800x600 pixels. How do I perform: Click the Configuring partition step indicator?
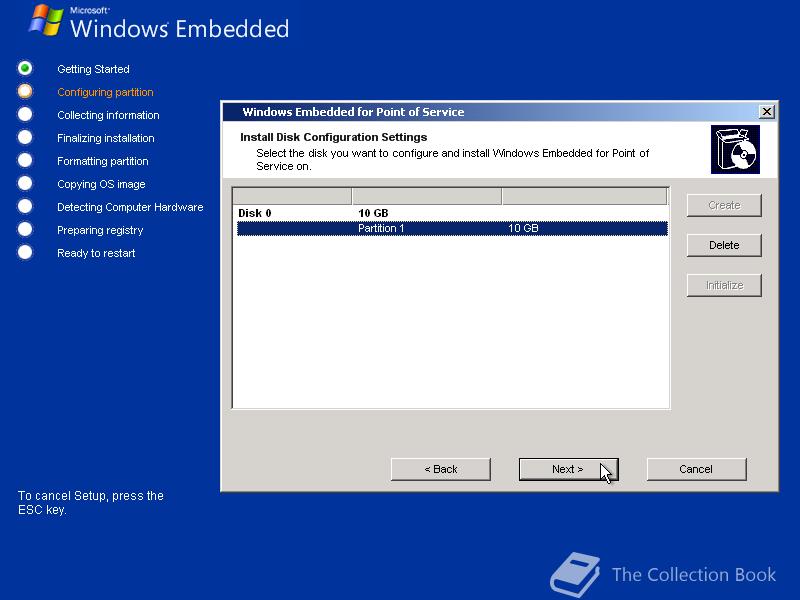click(x=24, y=91)
